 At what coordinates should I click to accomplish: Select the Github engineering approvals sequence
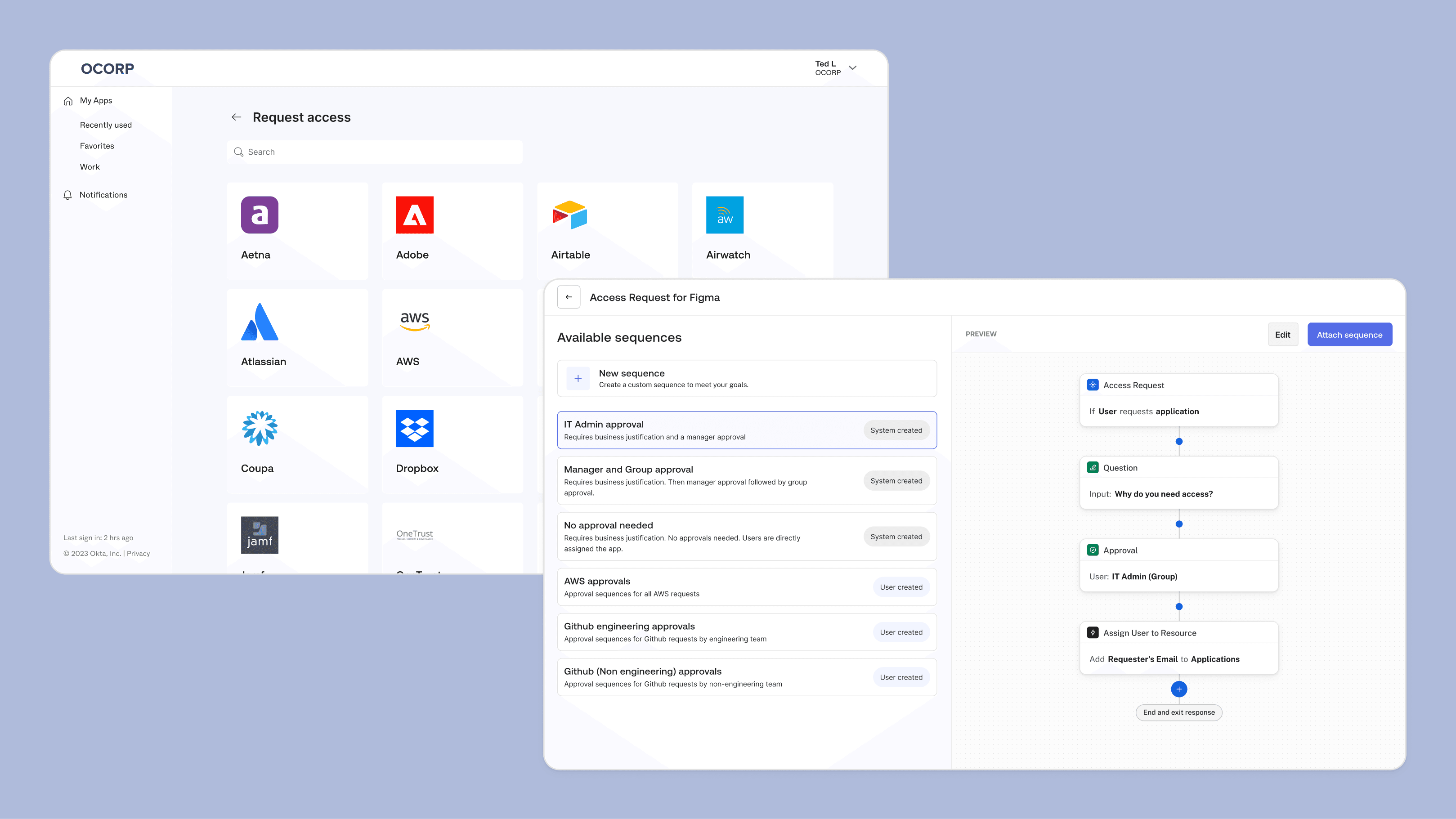coord(747,632)
